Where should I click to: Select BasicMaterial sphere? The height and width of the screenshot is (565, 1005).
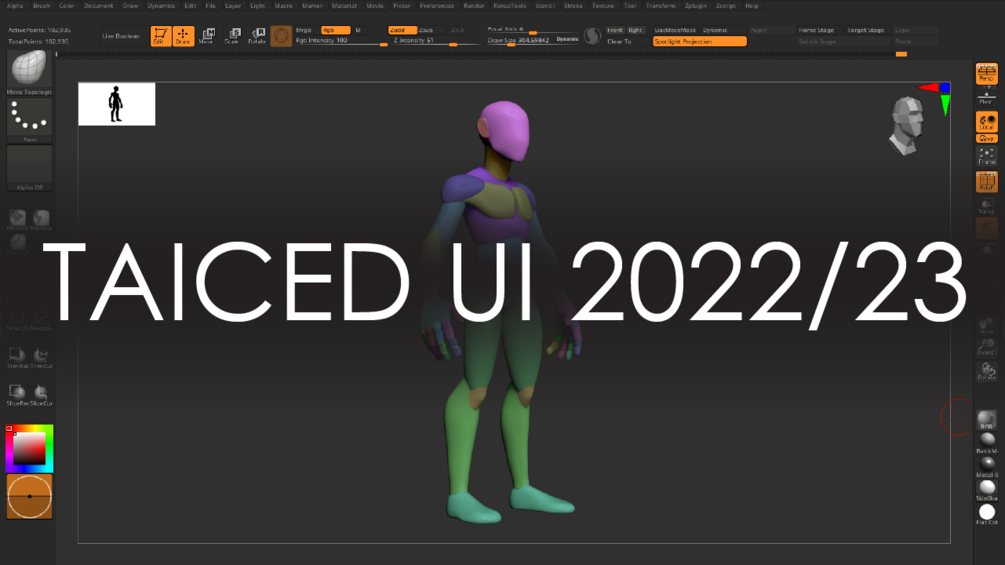987,442
